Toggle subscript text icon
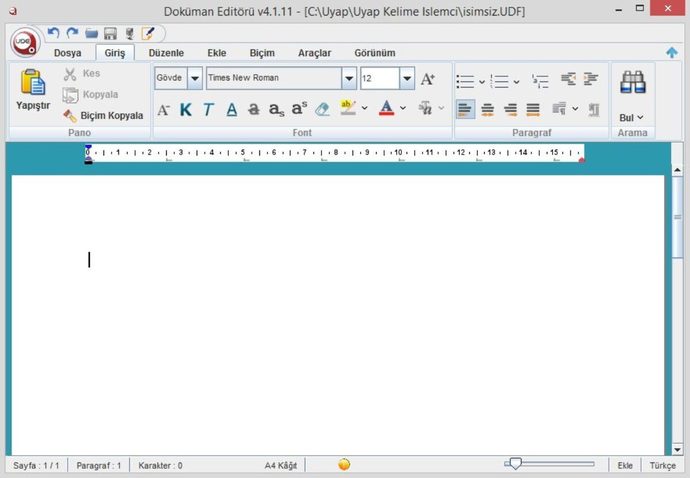 (x=276, y=110)
